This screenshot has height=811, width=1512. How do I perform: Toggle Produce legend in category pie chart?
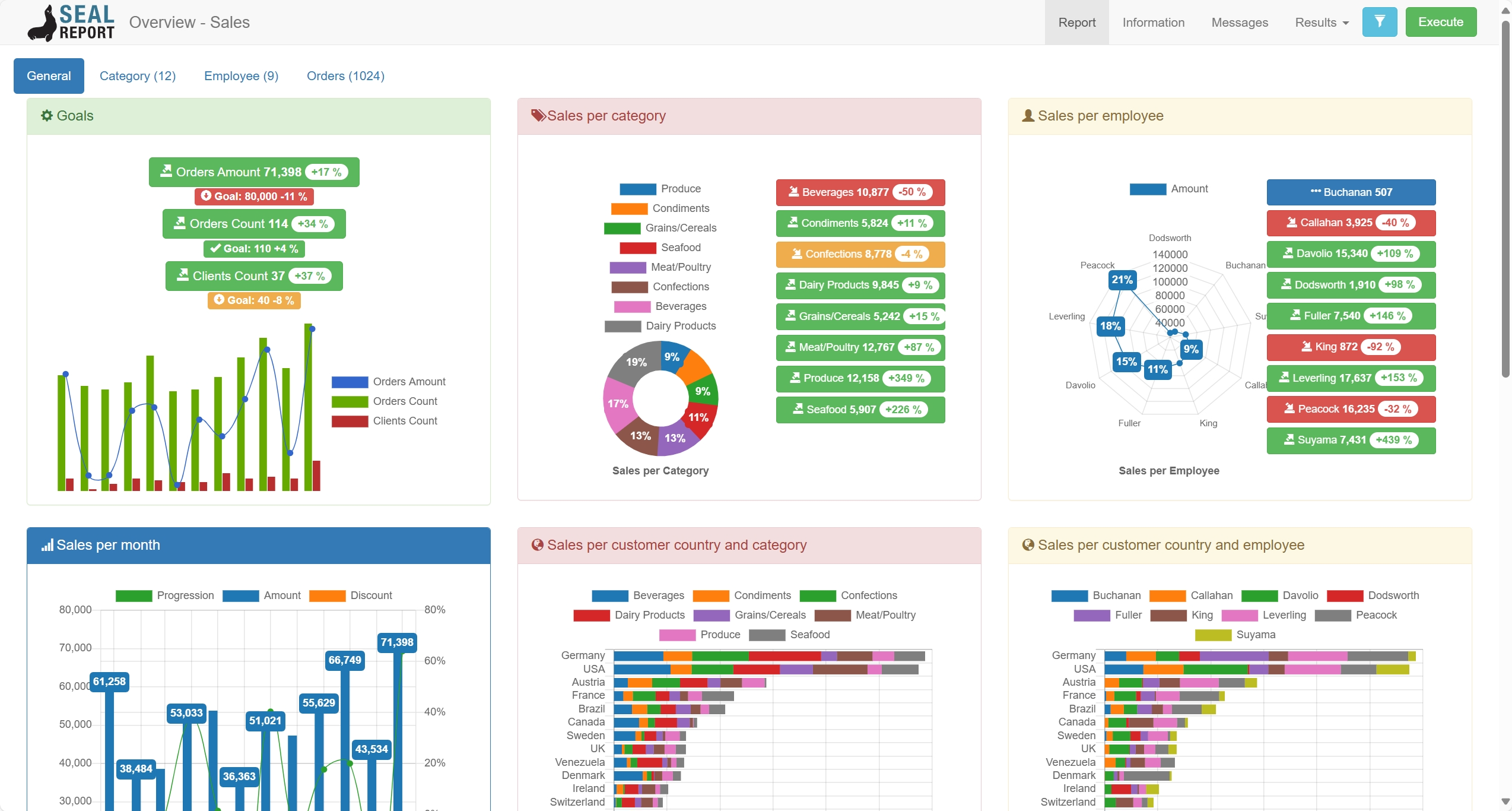[660, 189]
